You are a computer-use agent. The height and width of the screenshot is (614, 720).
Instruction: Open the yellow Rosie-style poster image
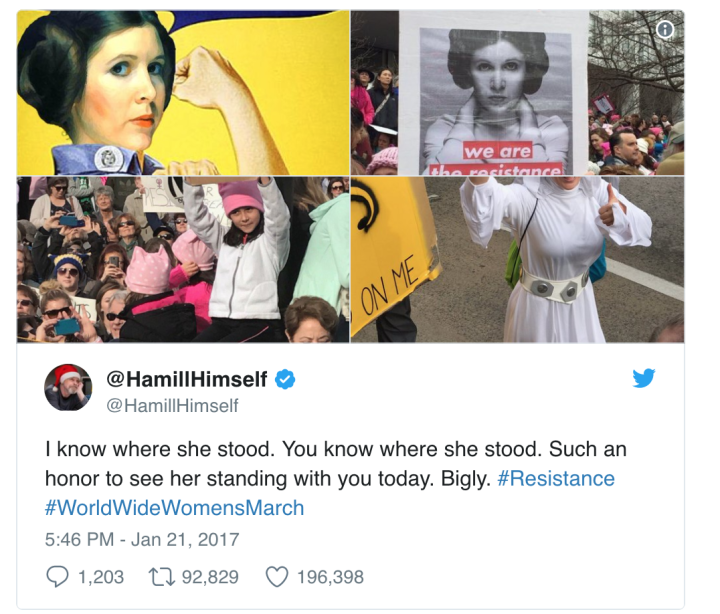tap(183, 92)
